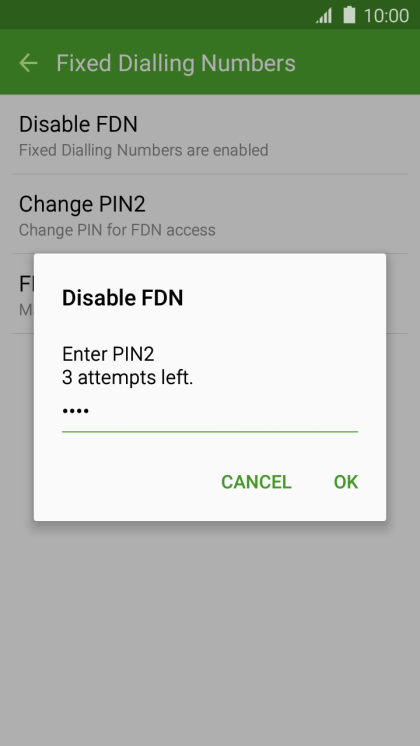Tap the green underline of PIN field
This screenshot has height=746, width=420.
210,432
